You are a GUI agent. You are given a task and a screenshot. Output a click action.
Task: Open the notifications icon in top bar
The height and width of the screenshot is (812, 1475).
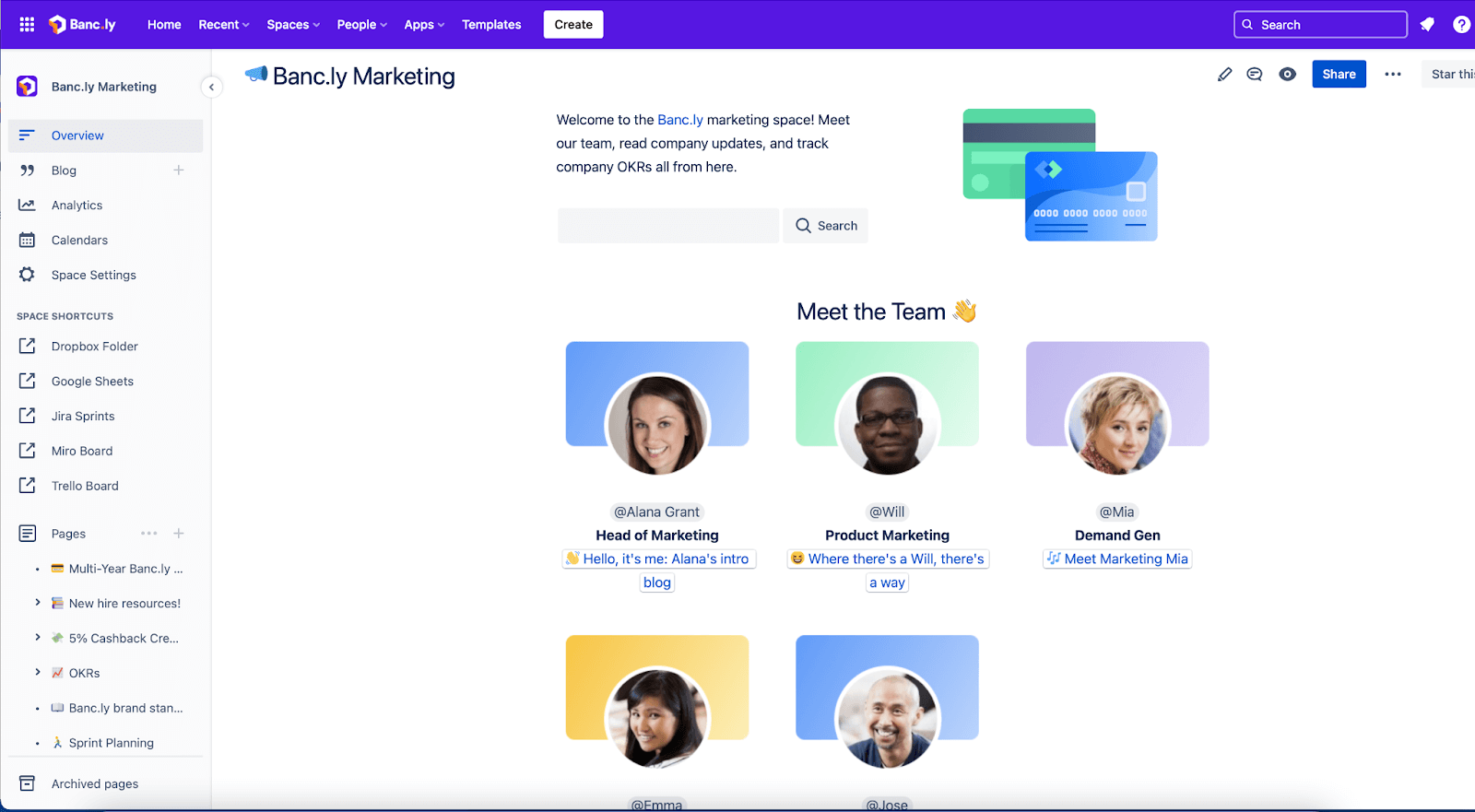coord(1427,25)
